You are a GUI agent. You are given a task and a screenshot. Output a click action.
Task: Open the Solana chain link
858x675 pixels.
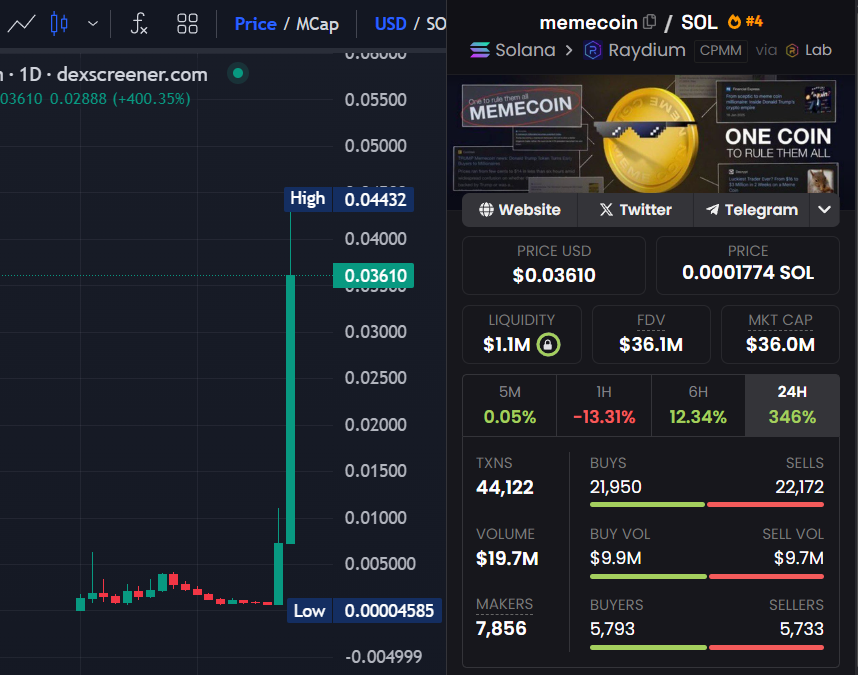click(525, 50)
